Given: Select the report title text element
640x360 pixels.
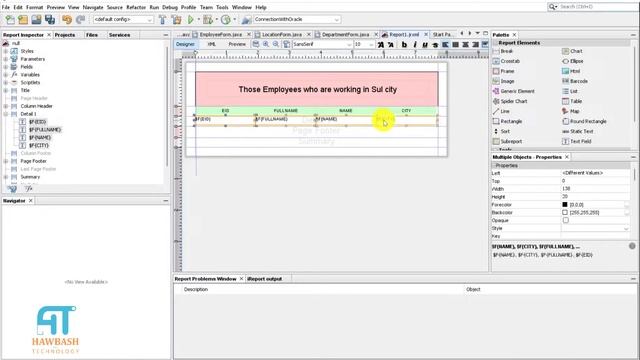Looking at the screenshot, I should [317, 89].
